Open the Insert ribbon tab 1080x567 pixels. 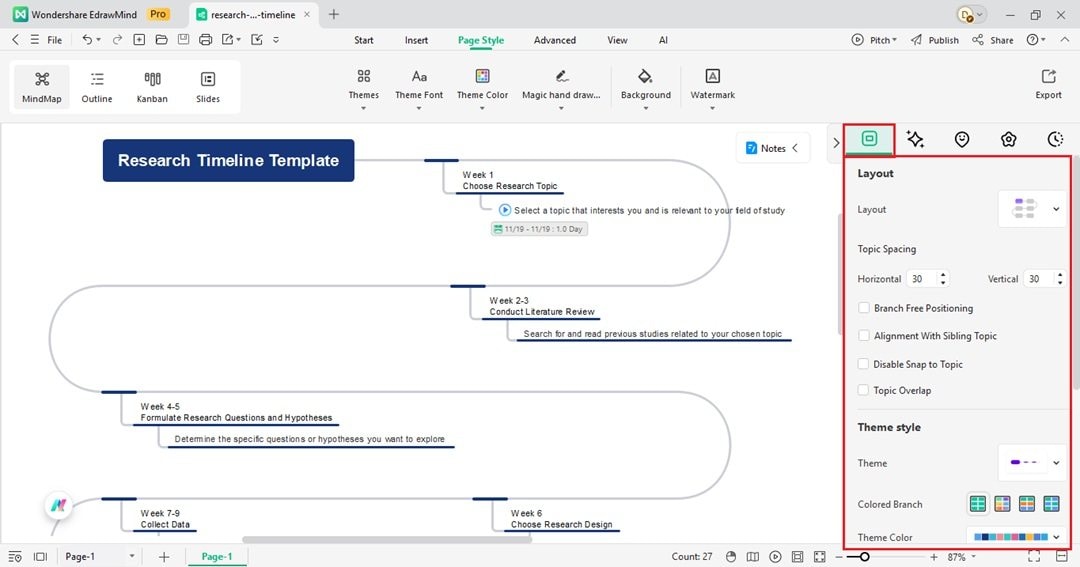[x=416, y=40]
